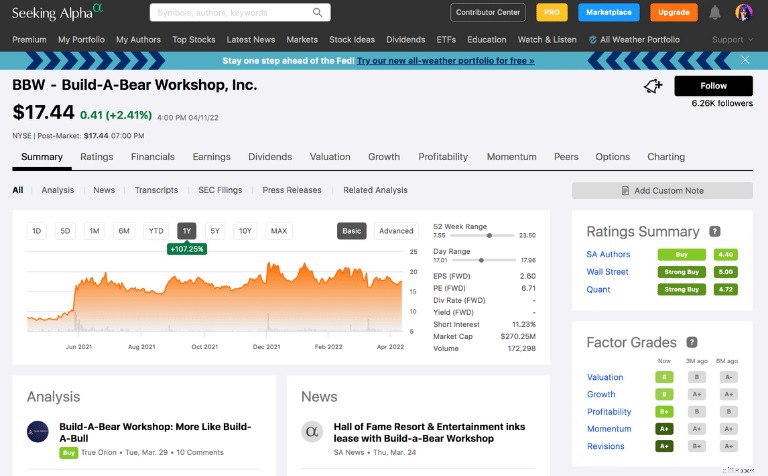Open the Momentum tab
The width and height of the screenshot is (768, 476).
(511, 157)
